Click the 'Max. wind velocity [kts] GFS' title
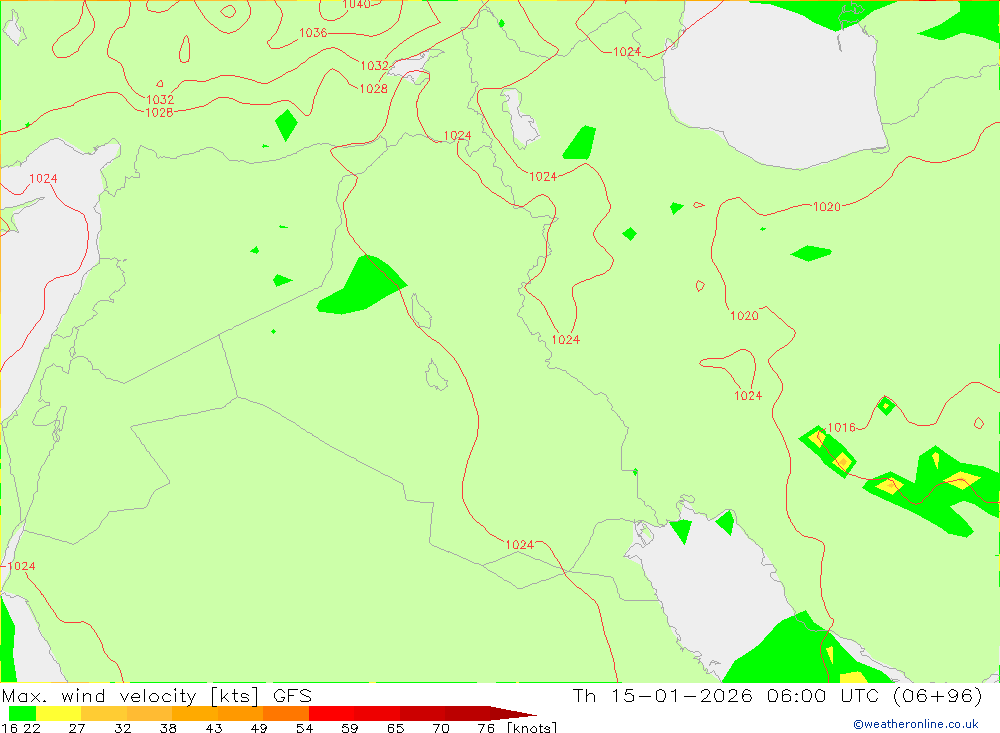The height and width of the screenshot is (733, 1000). coord(157,696)
